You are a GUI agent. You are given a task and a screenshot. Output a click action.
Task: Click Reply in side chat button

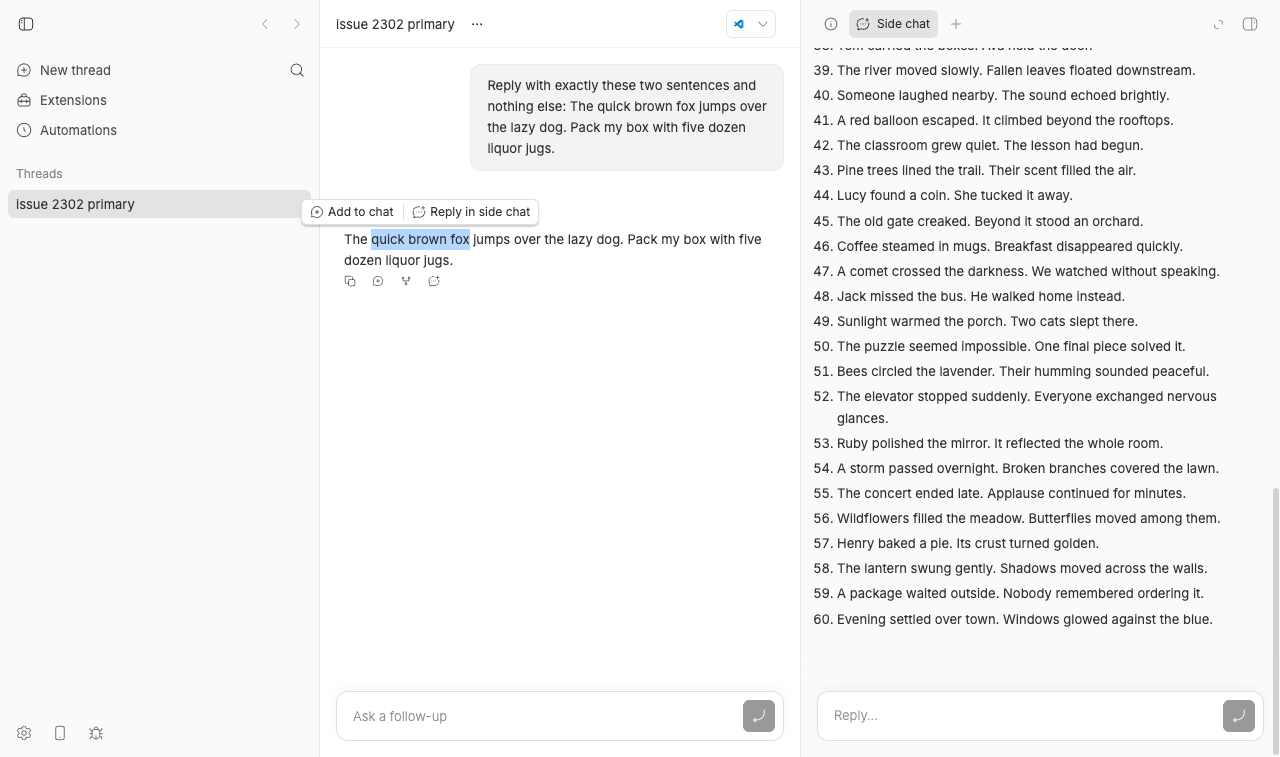point(471,212)
